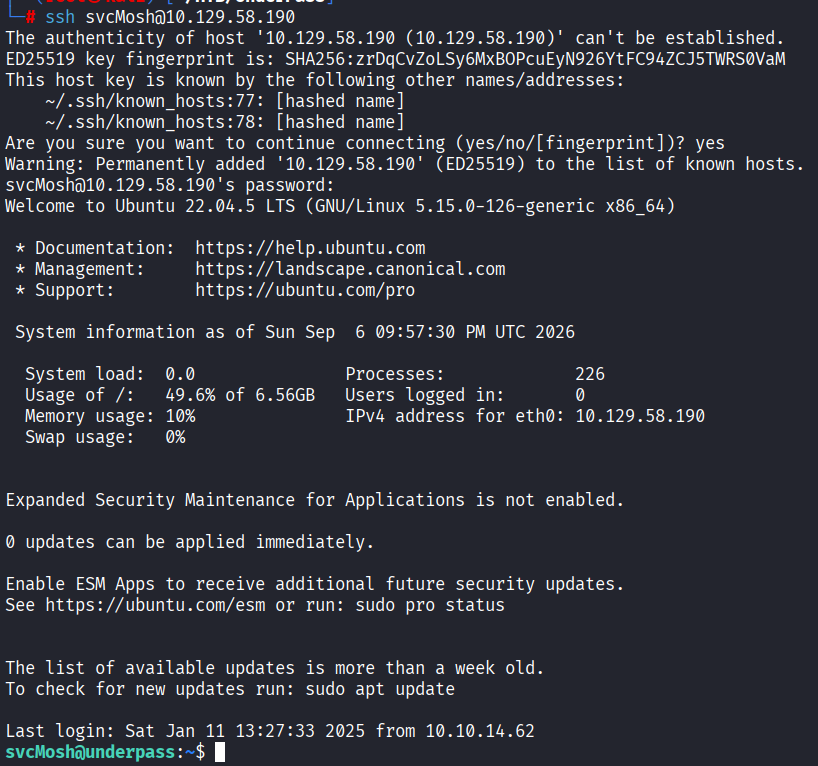Click the svcMosh password prompt line
The height and width of the screenshot is (766, 818).
click(170, 185)
